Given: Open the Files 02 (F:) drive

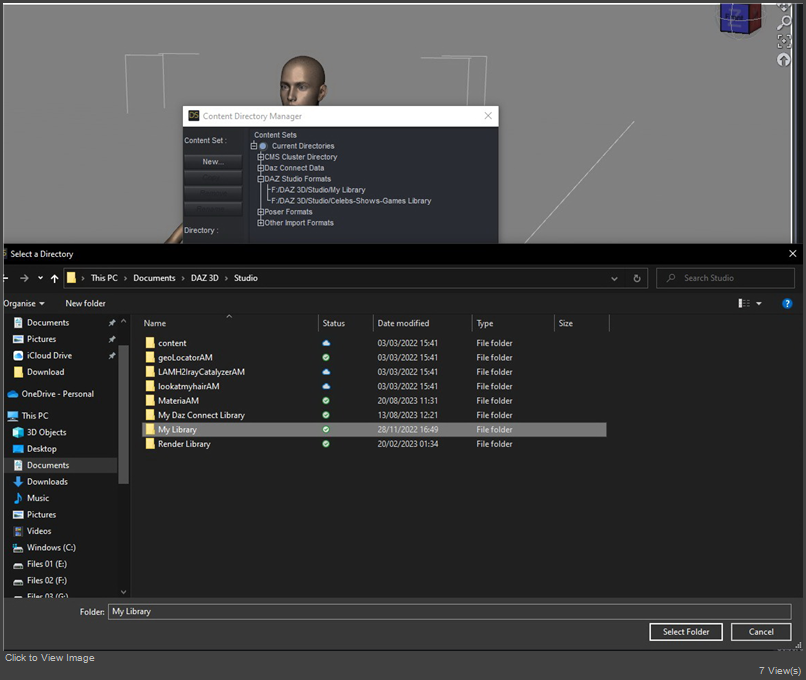Looking at the screenshot, I should (x=47, y=580).
